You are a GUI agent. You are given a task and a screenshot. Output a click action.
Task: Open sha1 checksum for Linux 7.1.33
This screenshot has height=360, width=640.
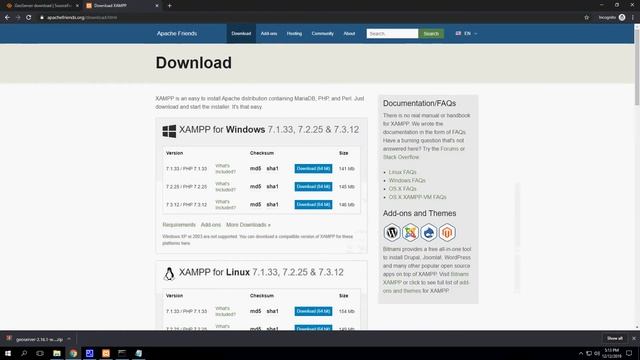[272, 311]
